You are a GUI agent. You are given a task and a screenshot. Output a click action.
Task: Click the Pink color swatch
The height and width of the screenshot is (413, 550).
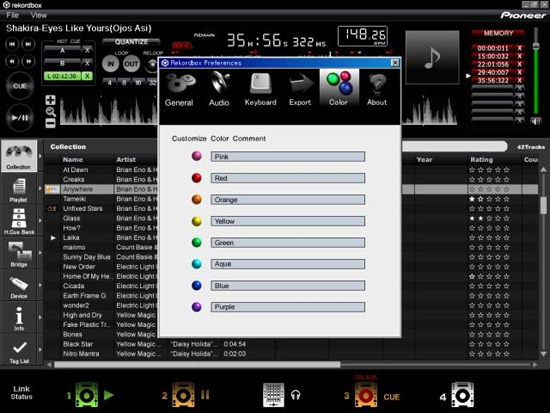tap(197, 156)
